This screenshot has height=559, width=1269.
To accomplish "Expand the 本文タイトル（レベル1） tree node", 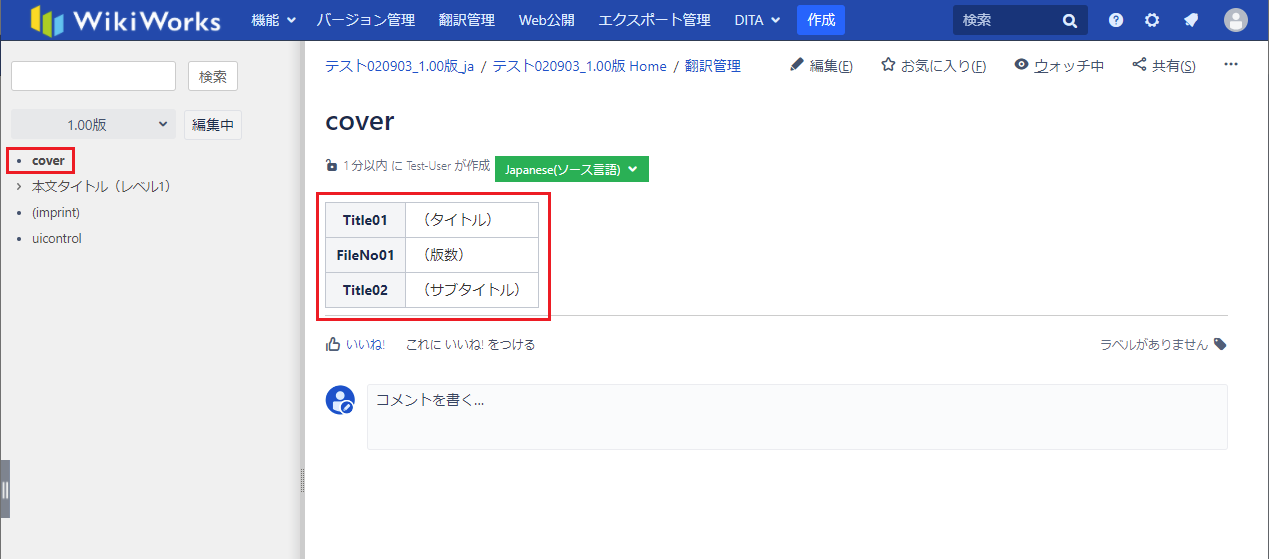I will [x=19, y=186].
